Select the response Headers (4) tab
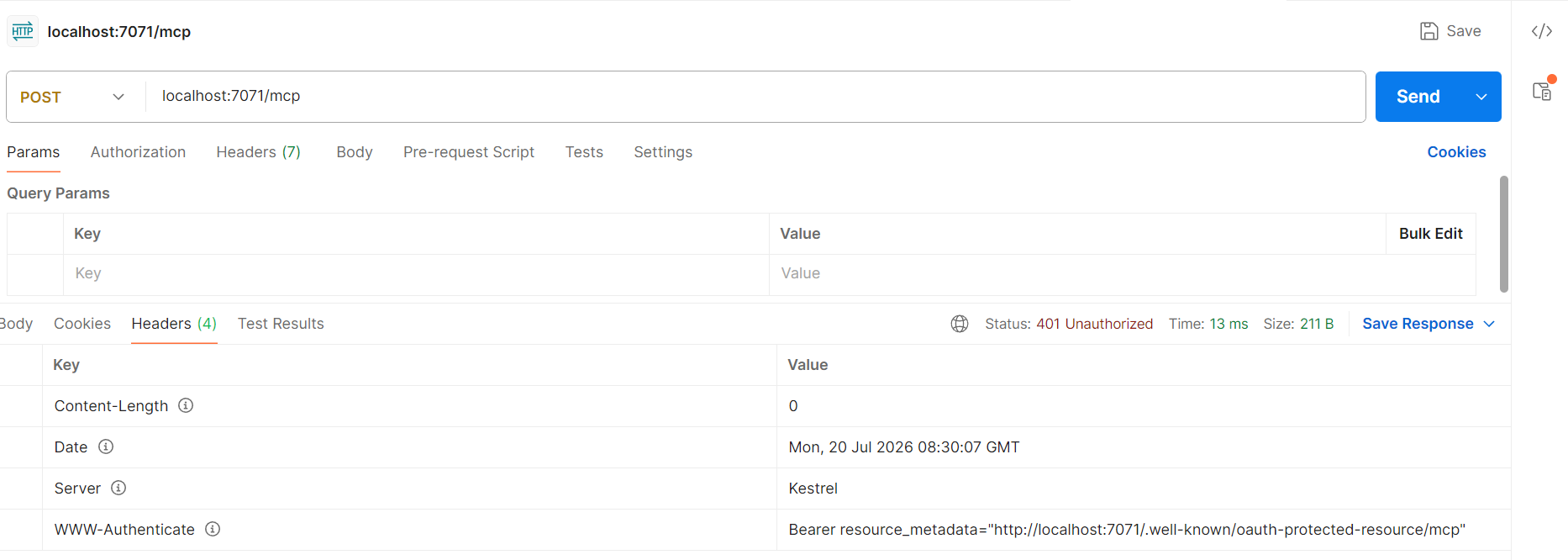Viewport: 1568px width, 560px height. [174, 324]
